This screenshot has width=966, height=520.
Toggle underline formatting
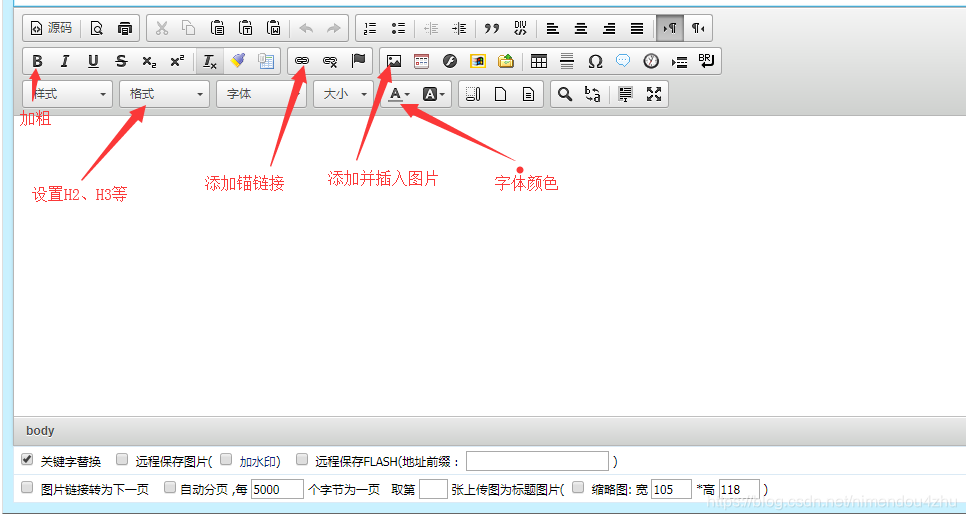(93, 61)
